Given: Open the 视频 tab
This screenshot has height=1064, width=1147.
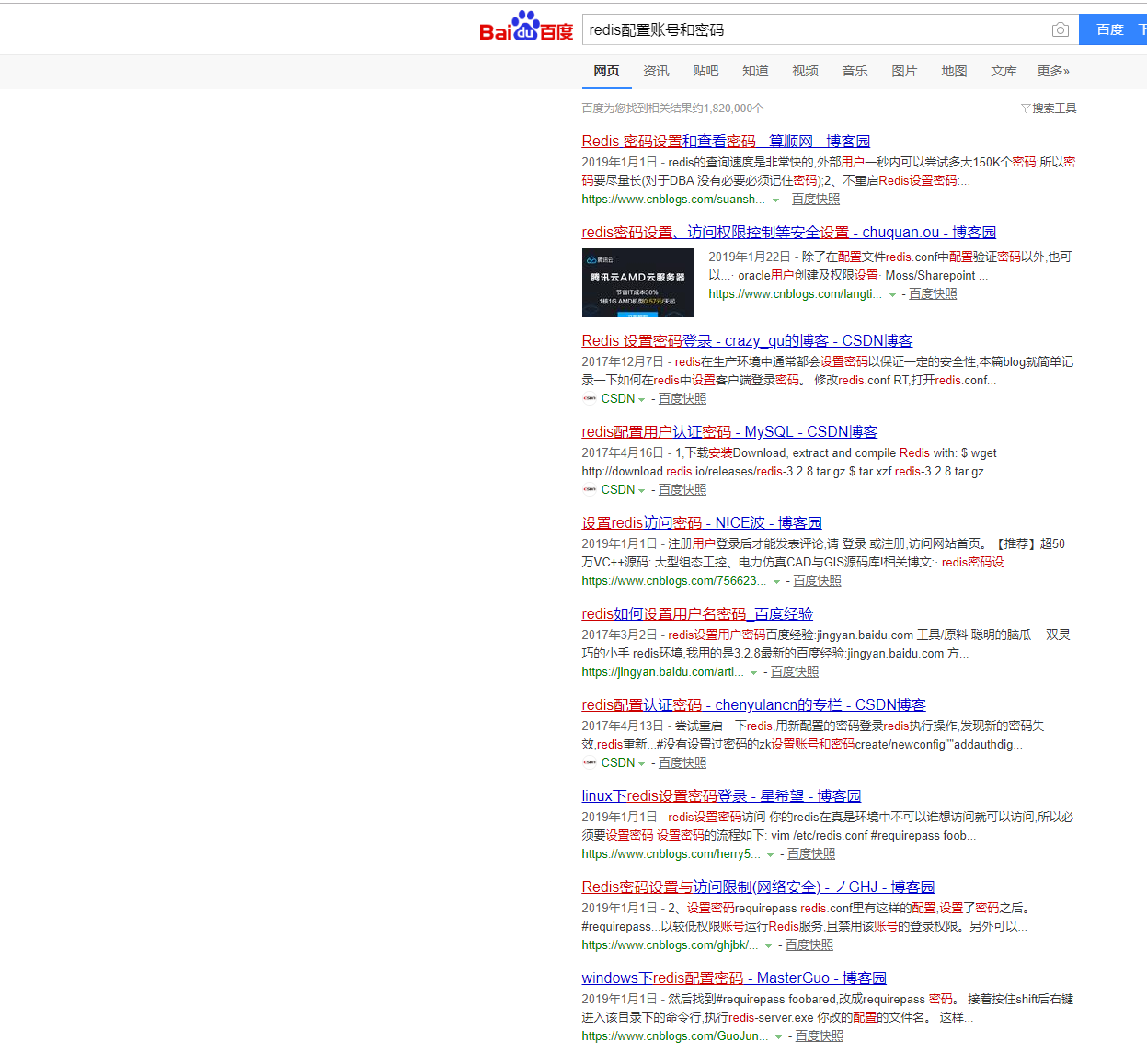Looking at the screenshot, I should pyautogui.click(x=805, y=71).
